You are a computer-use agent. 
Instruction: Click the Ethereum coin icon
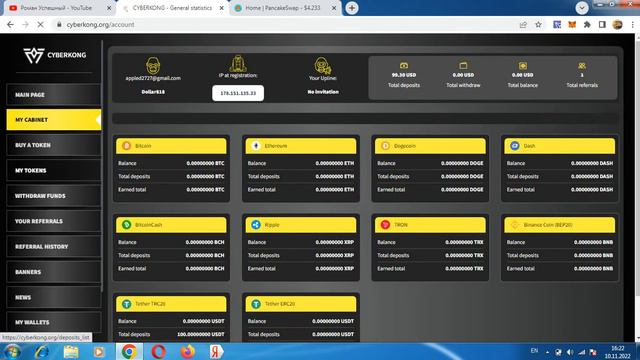tap(256, 146)
